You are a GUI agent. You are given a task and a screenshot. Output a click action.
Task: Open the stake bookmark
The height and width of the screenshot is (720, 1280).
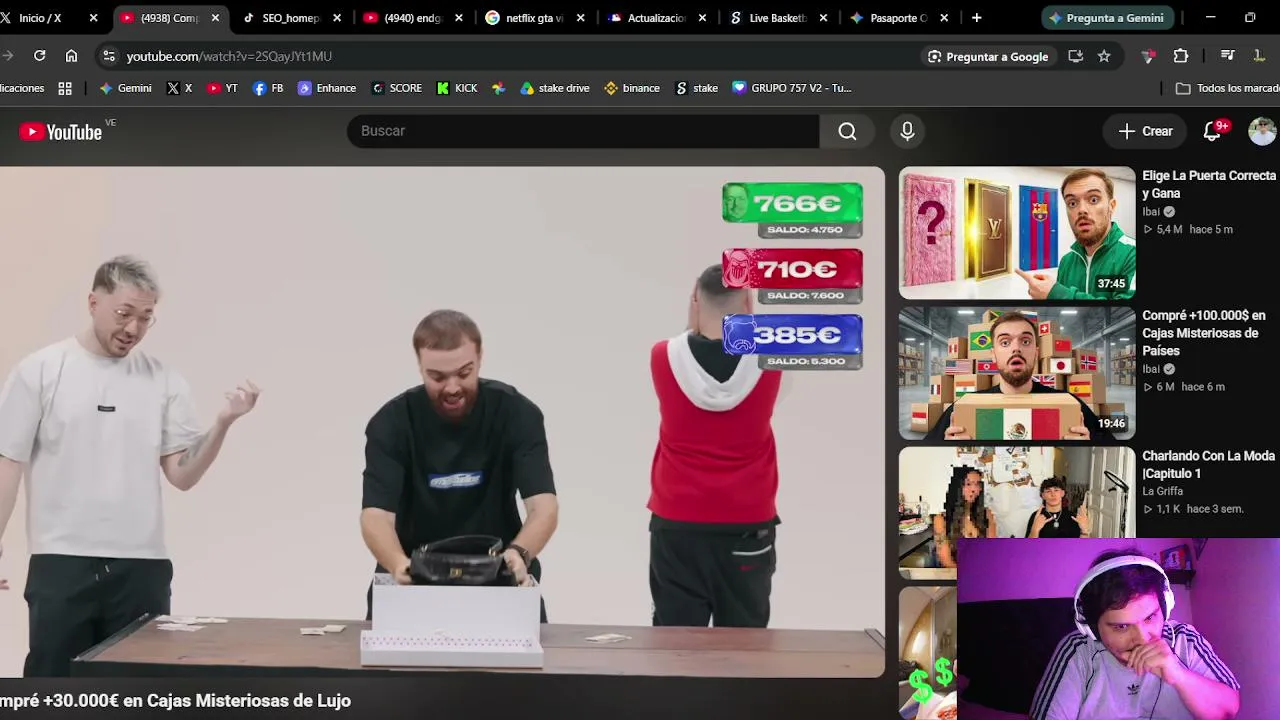click(697, 88)
